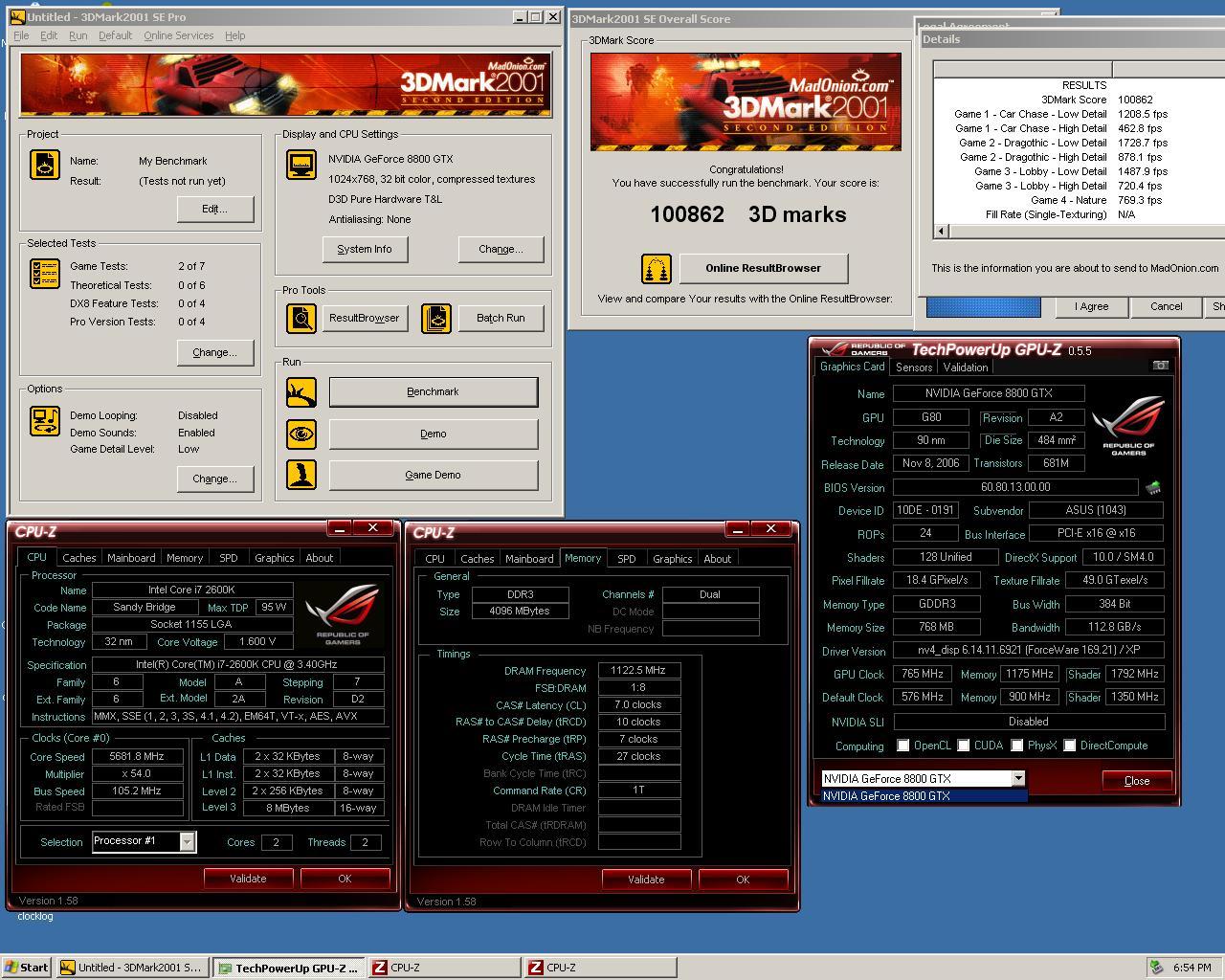The height and width of the screenshot is (980, 1225).
Task: Click the GPU-Z screenshot camera icon
Action: coord(1160,366)
